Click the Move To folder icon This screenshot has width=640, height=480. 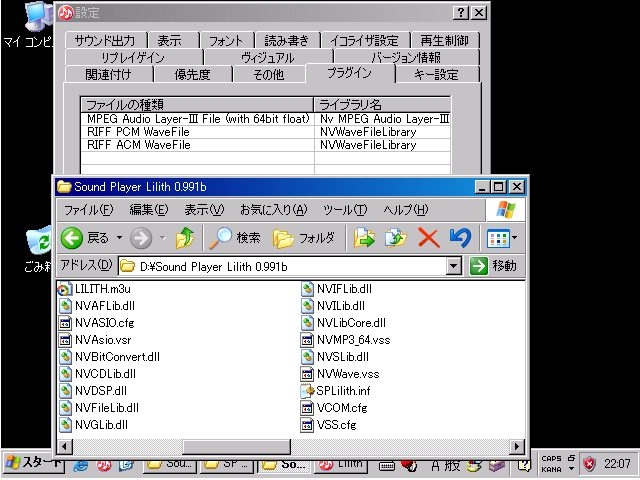point(364,238)
